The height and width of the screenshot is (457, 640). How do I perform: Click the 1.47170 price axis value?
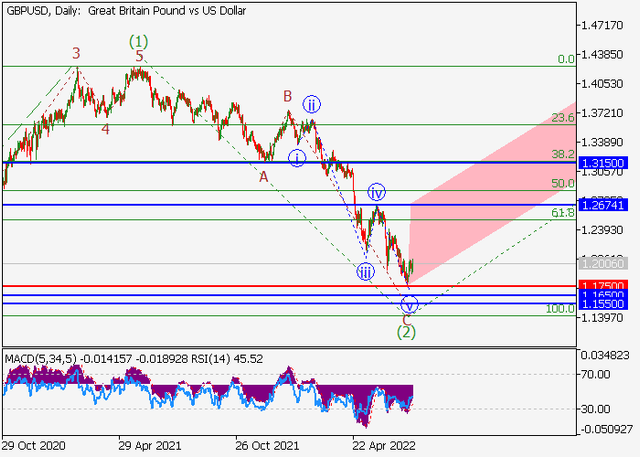pyautogui.click(x=602, y=25)
